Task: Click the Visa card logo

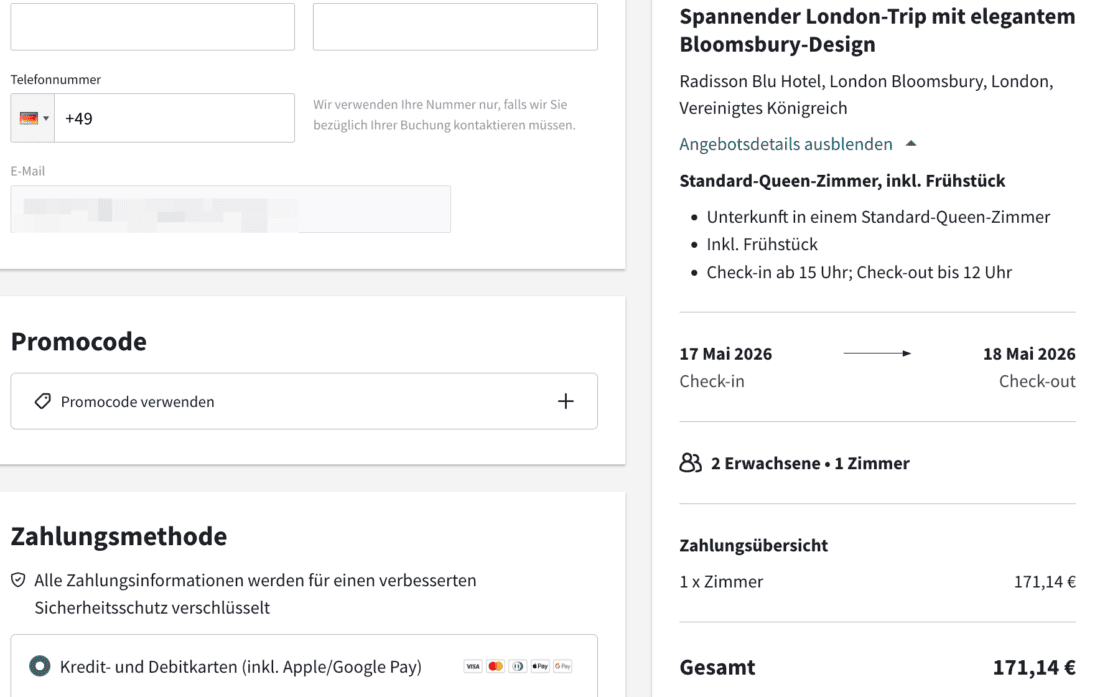Action: tap(473, 666)
